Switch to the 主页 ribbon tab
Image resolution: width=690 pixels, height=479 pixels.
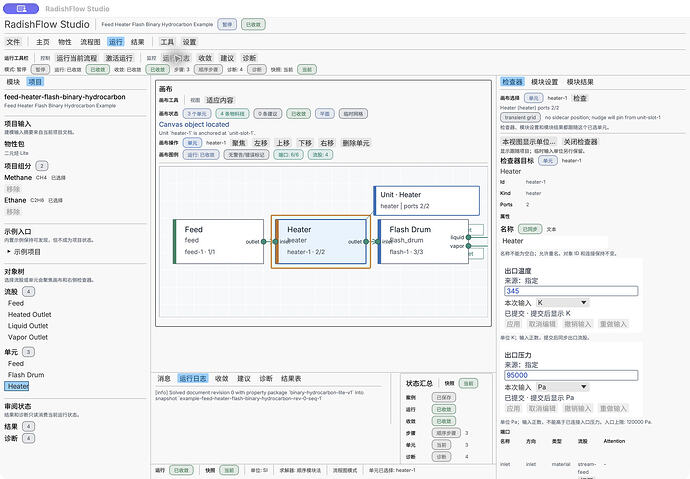pyautogui.click(x=43, y=42)
